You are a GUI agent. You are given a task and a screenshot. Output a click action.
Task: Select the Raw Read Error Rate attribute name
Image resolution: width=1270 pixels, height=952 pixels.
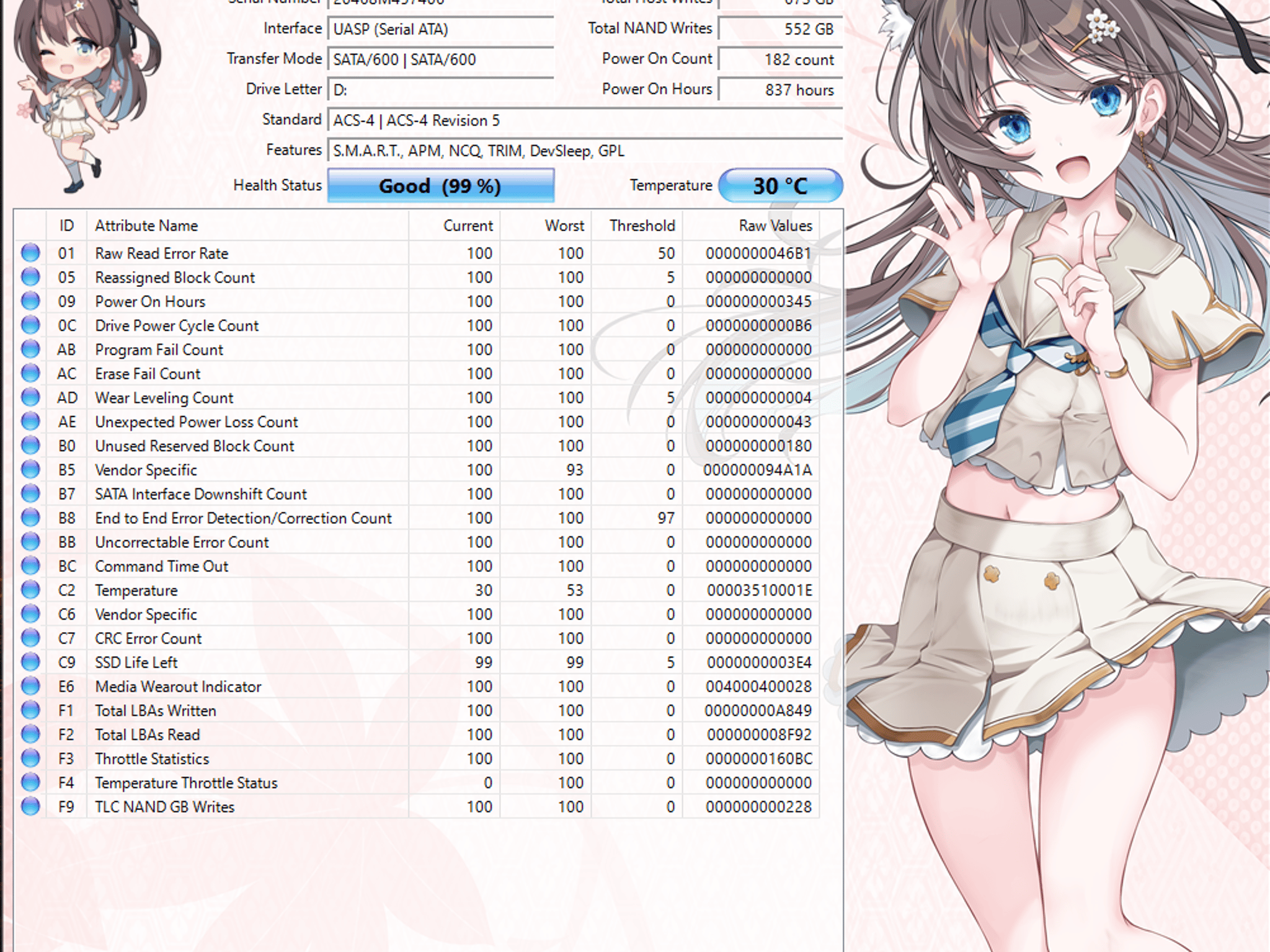(x=162, y=253)
